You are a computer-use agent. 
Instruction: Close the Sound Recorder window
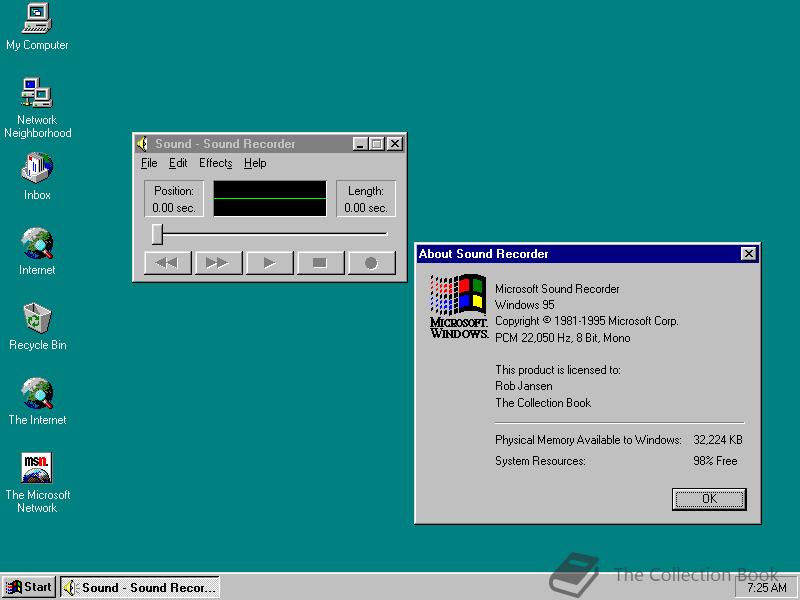[395, 144]
